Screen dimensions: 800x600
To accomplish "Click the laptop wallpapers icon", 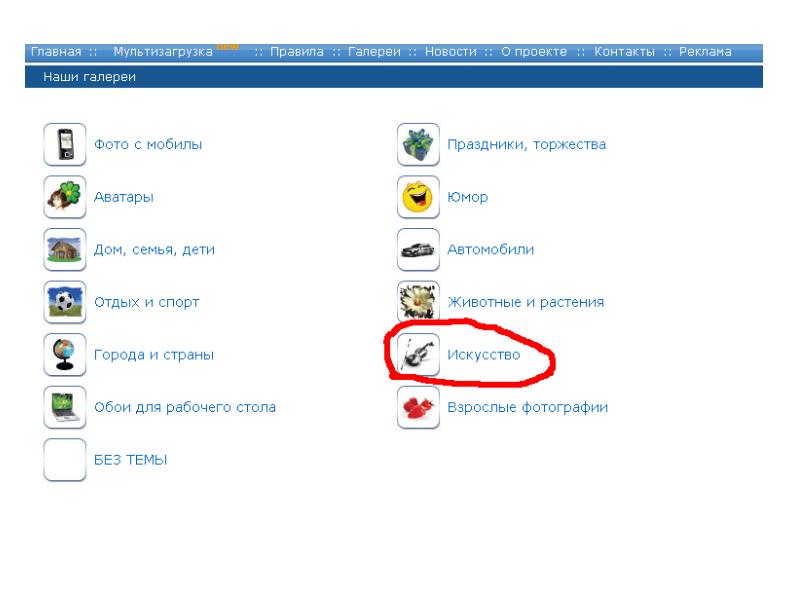I will tap(65, 408).
